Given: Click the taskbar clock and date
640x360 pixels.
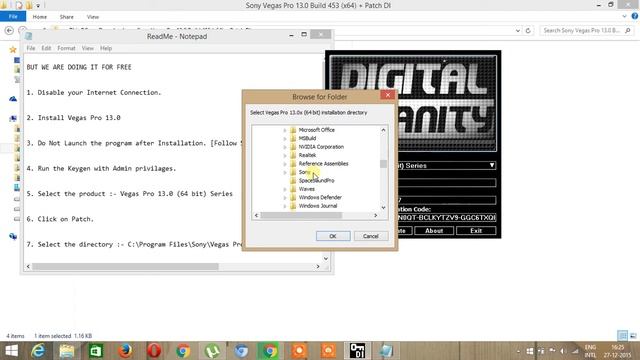Looking at the screenshot, I should click(617, 351).
